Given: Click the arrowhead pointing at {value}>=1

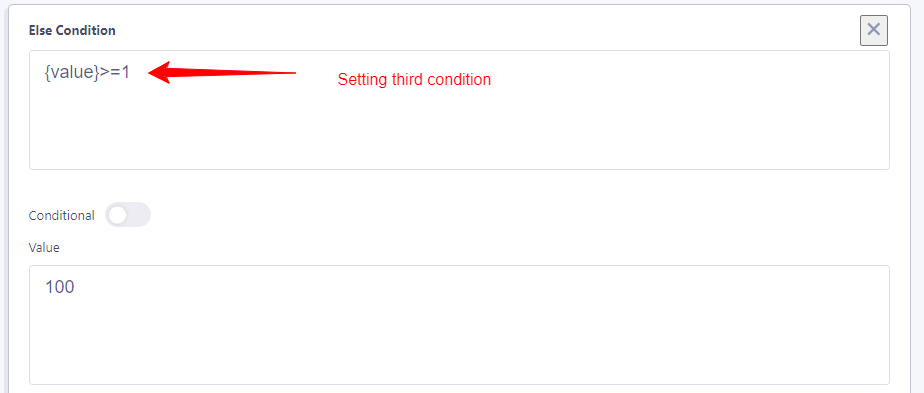Looking at the screenshot, I should tap(159, 72).
